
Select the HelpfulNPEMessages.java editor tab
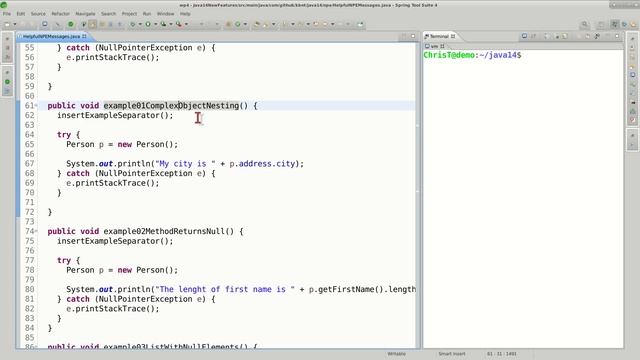(x=51, y=36)
